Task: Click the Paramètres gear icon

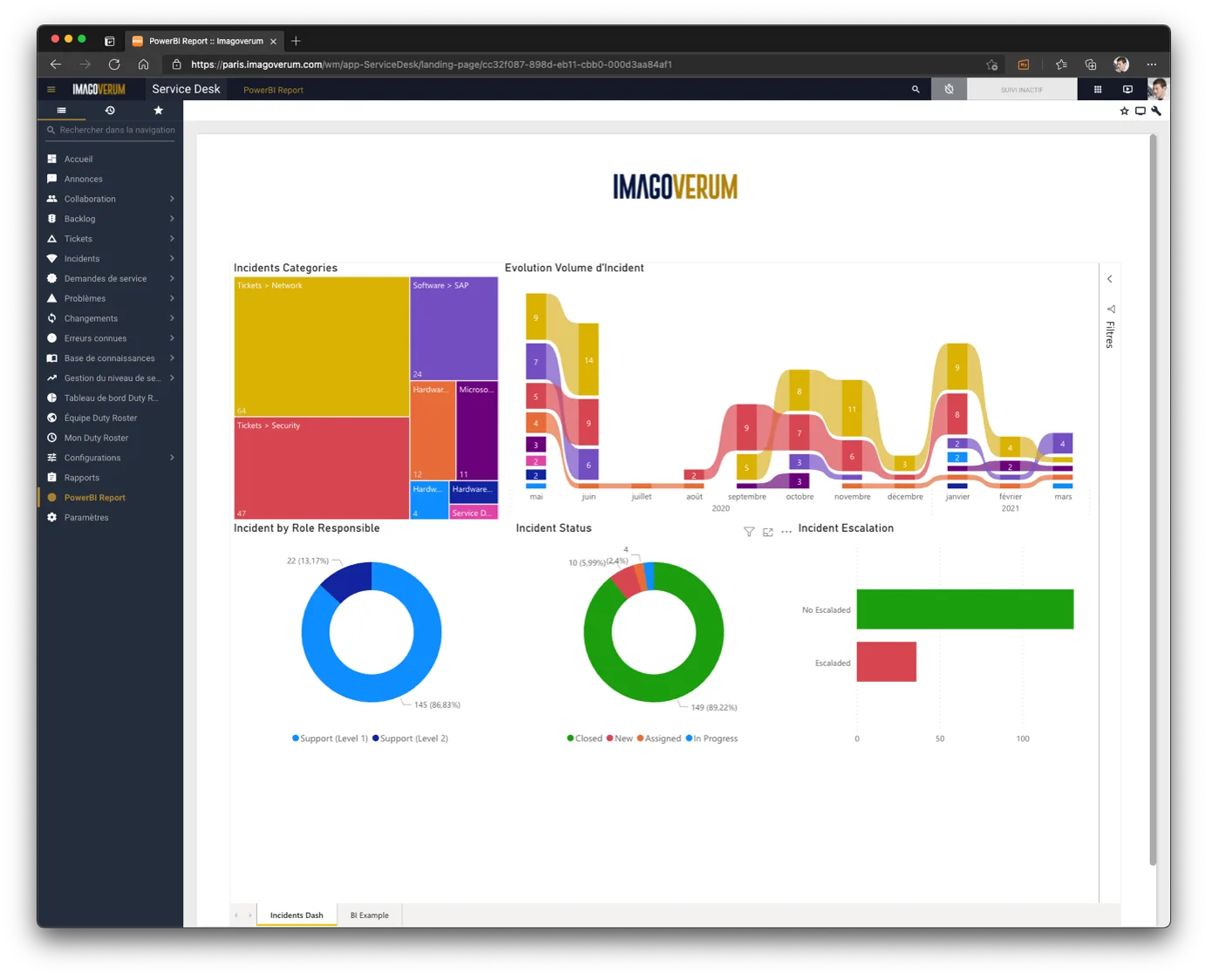Action: tap(51, 518)
